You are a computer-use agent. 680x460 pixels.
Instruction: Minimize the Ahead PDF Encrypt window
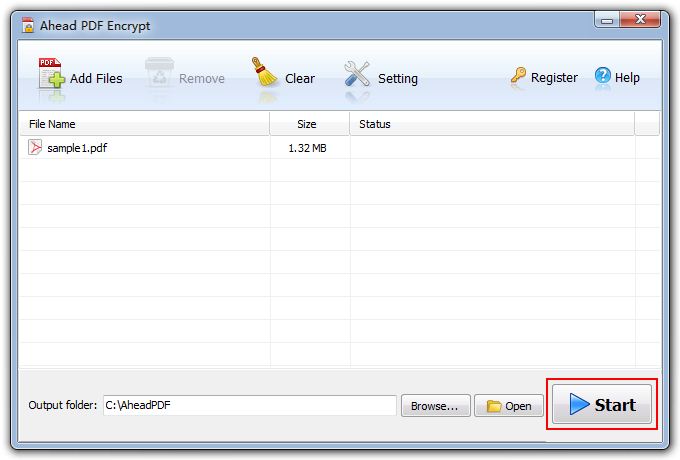607,20
